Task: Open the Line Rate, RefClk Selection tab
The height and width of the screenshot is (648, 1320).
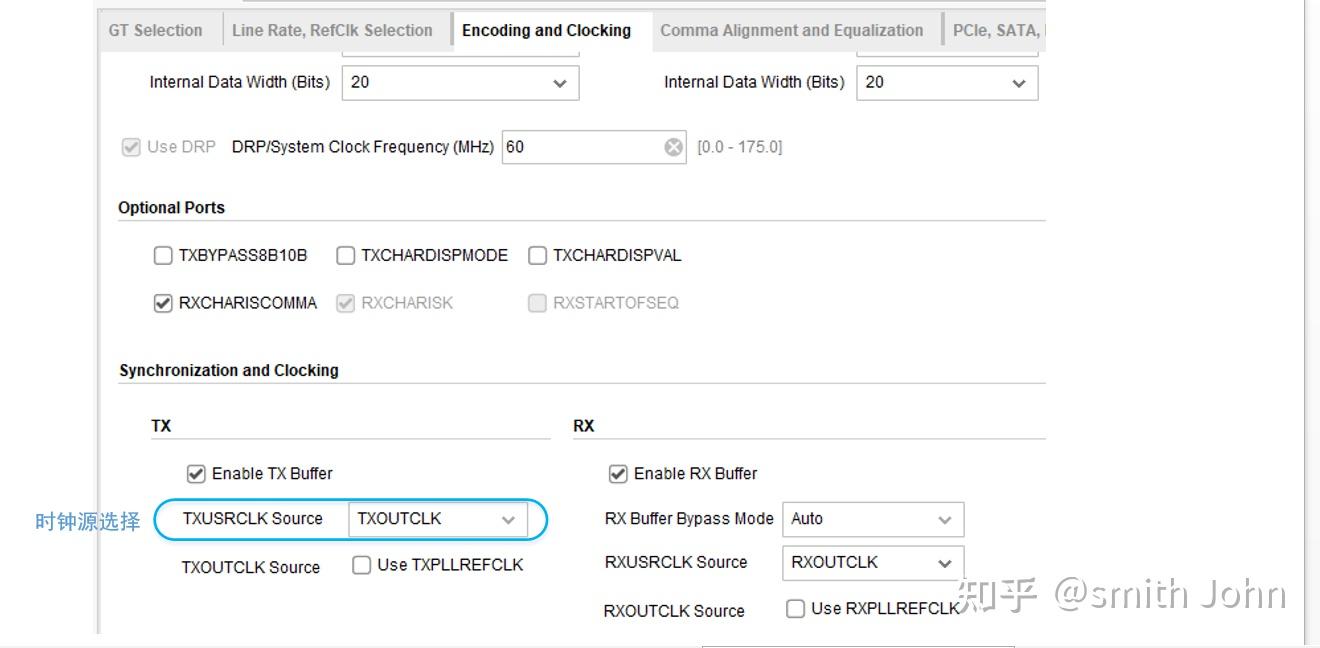Action: click(x=332, y=30)
